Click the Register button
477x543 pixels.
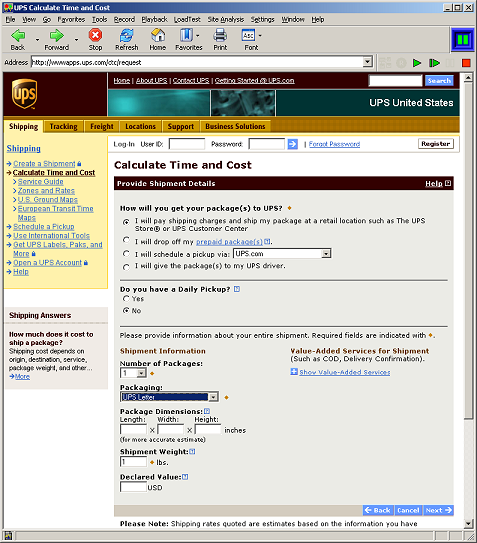tap(436, 144)
